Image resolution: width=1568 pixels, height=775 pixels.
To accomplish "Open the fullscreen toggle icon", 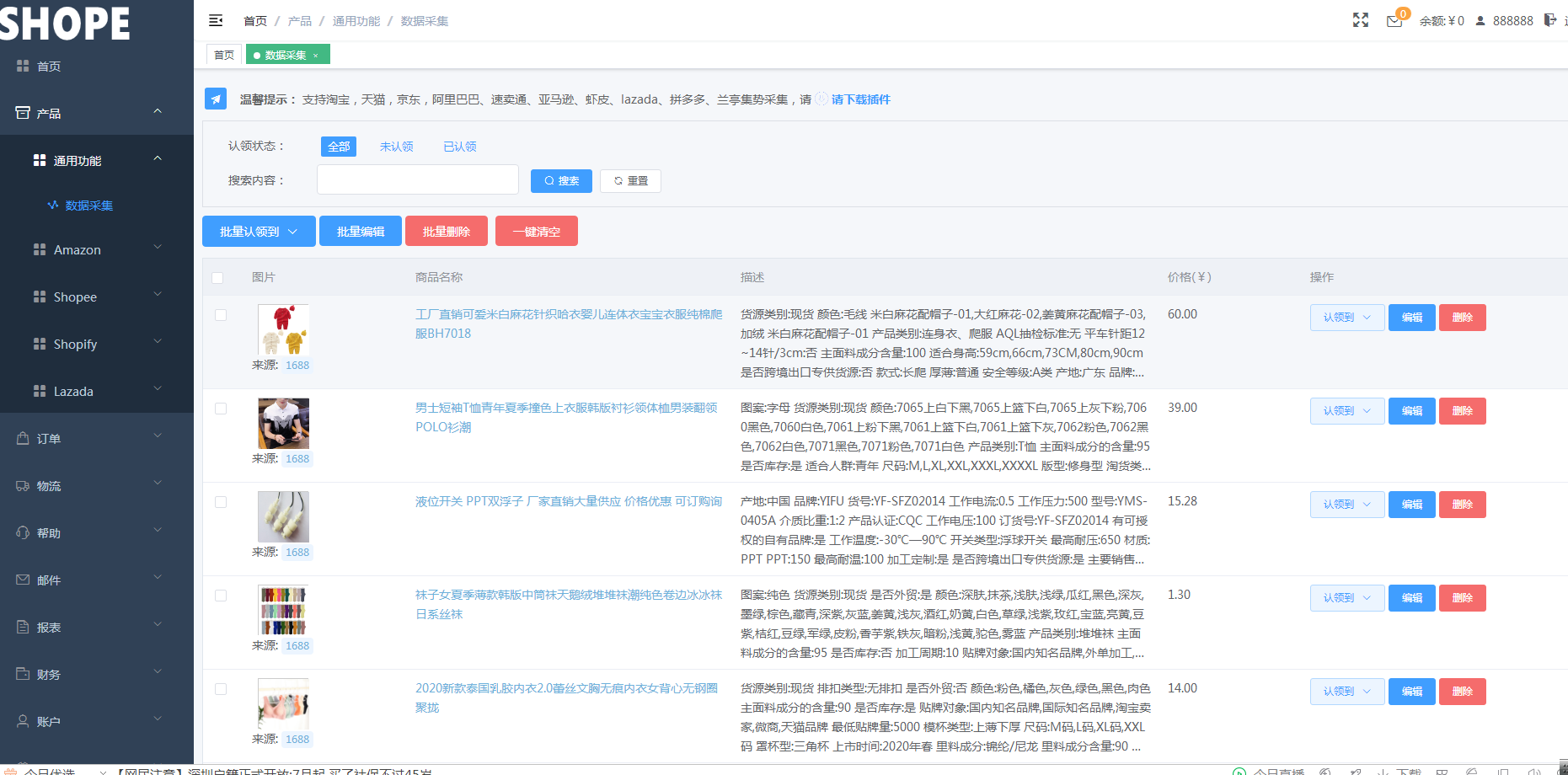I will click(x=1360, y=20).
